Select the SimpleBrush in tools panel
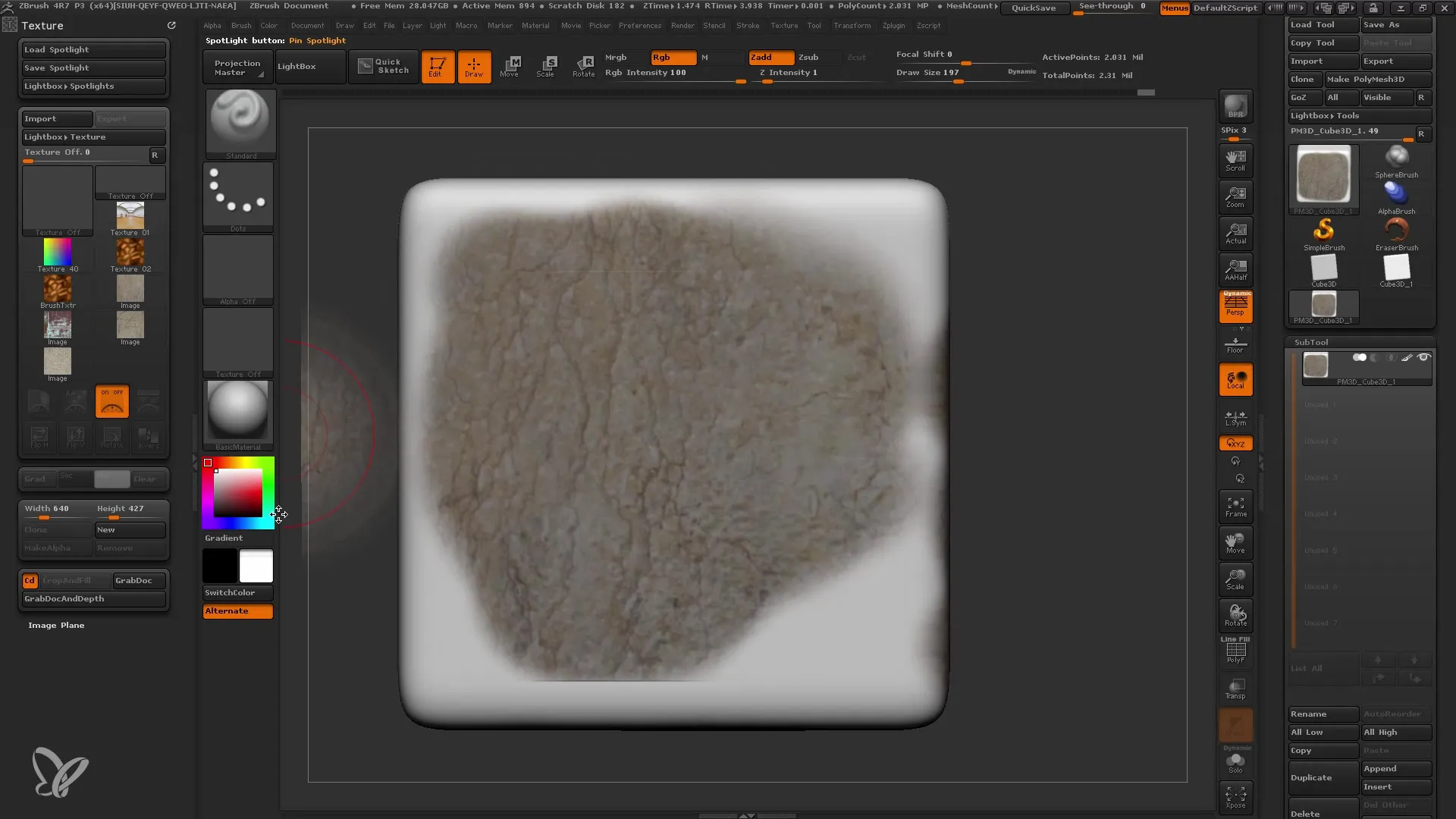The width and height of the screenshot is (1456, 819). [1323, 230]
